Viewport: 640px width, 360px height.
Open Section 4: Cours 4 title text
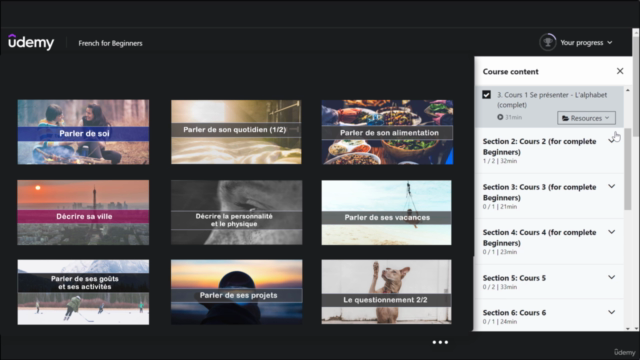pyautogui.click(x=539, y=238)
